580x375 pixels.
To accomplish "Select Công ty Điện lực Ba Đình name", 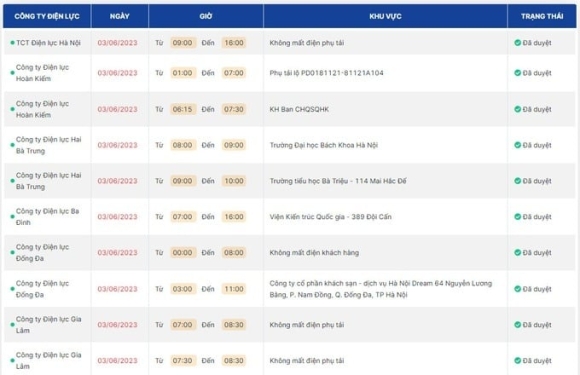I will pos(47,217).
